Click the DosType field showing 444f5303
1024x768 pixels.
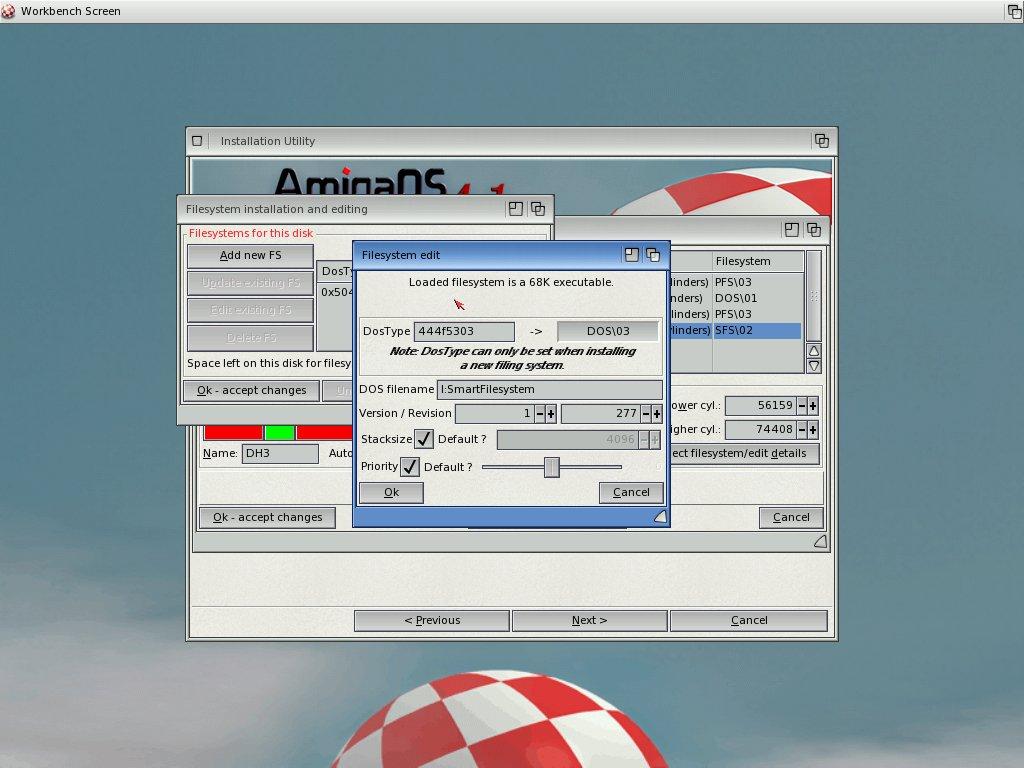pyautogui.click(x=464, y=331)
